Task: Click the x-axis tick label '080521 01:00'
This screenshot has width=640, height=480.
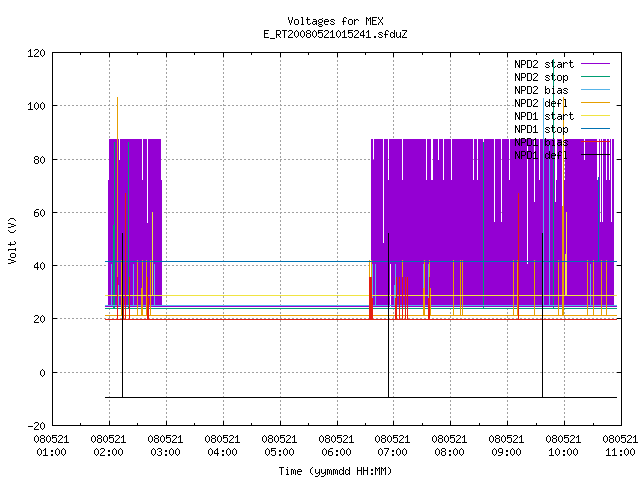Action: 51,446
